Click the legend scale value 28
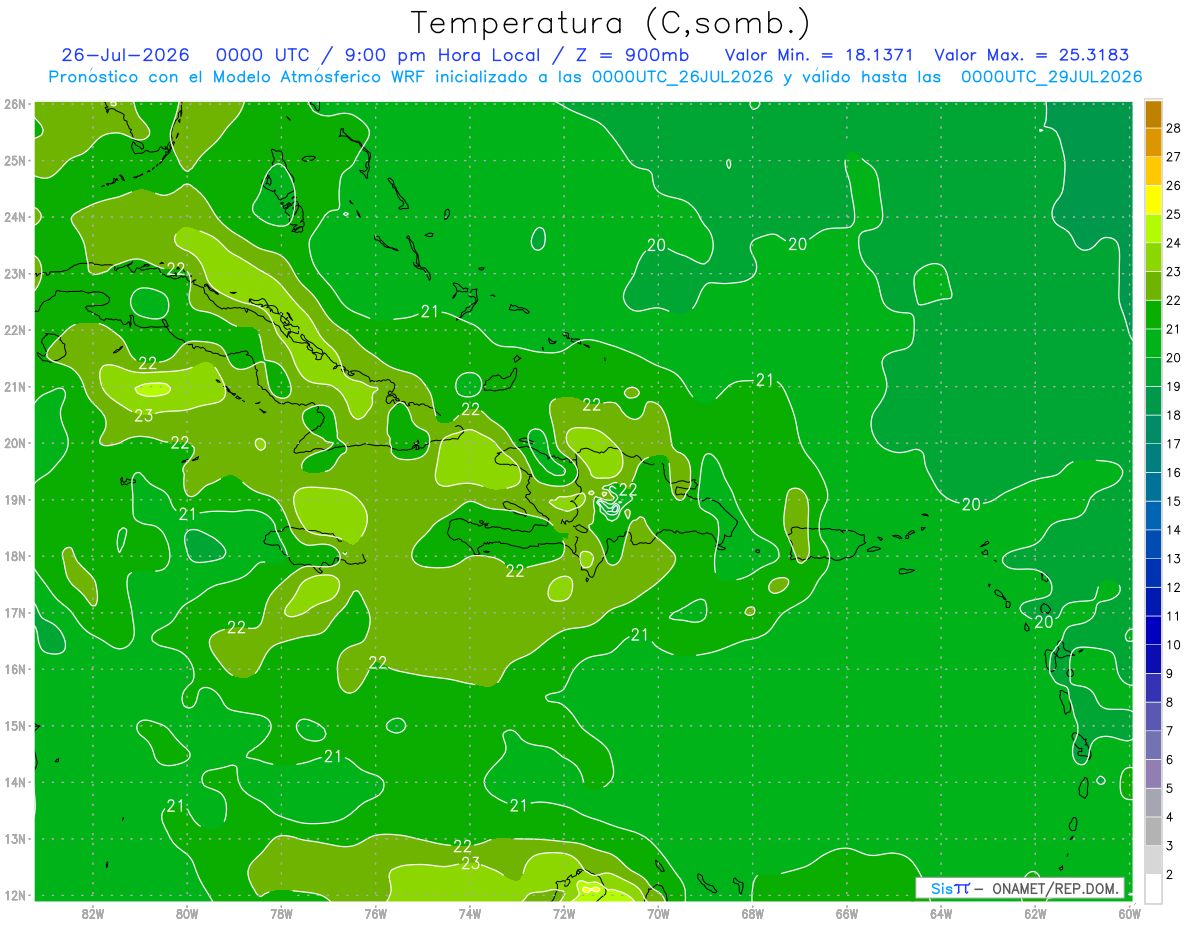Screen dimensions: 1200x927 1173,128
